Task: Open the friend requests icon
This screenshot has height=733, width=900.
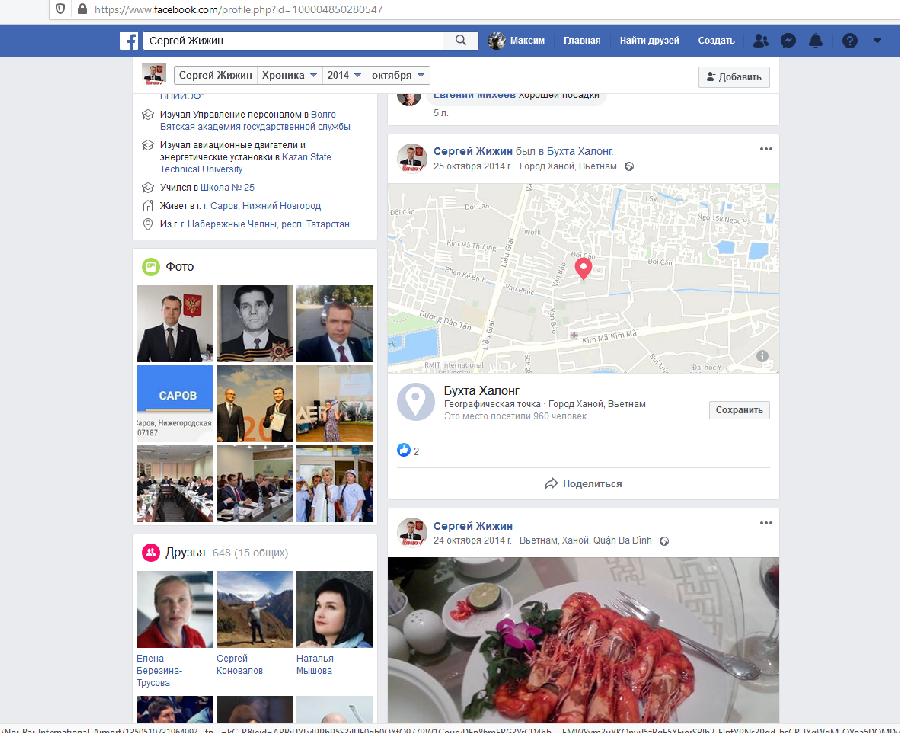Action: [x=761, y=41]
